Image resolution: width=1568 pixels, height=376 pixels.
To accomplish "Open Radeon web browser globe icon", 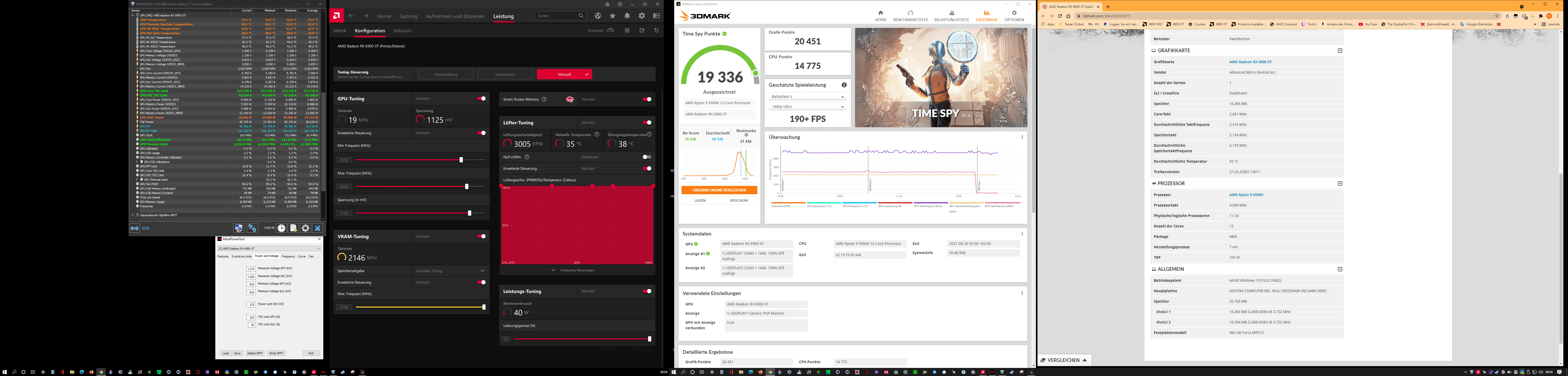I will pyautogui.click(x=598, y=16).
